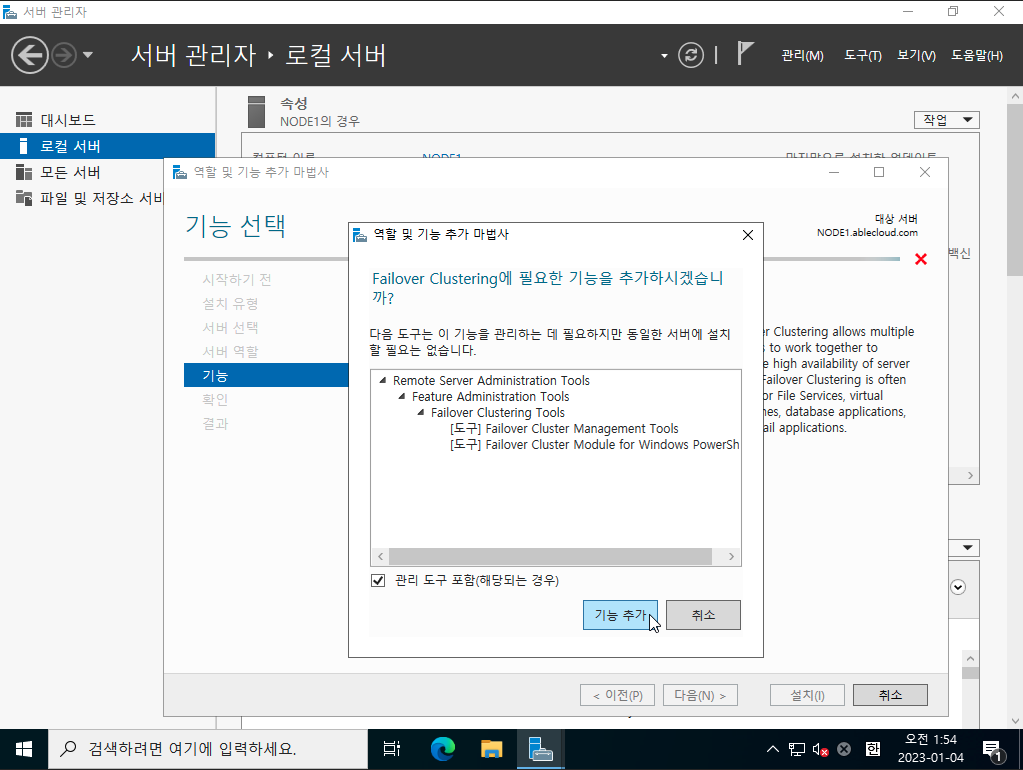The height and width of the screenshot is (770, 1023).
Task: Open Task View on the taskbar
Action: tap(391, 749)
